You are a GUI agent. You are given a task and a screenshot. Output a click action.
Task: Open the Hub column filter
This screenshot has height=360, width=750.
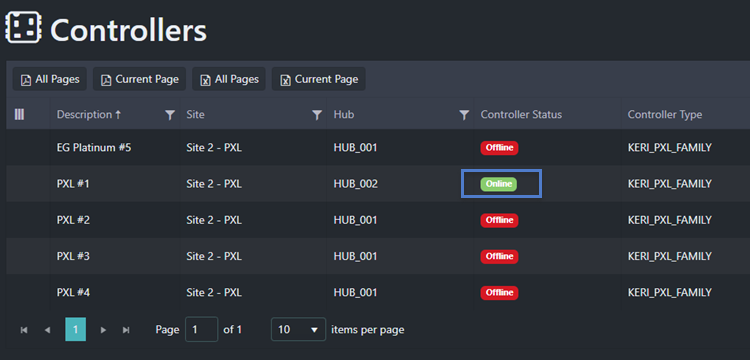point(463,115)
